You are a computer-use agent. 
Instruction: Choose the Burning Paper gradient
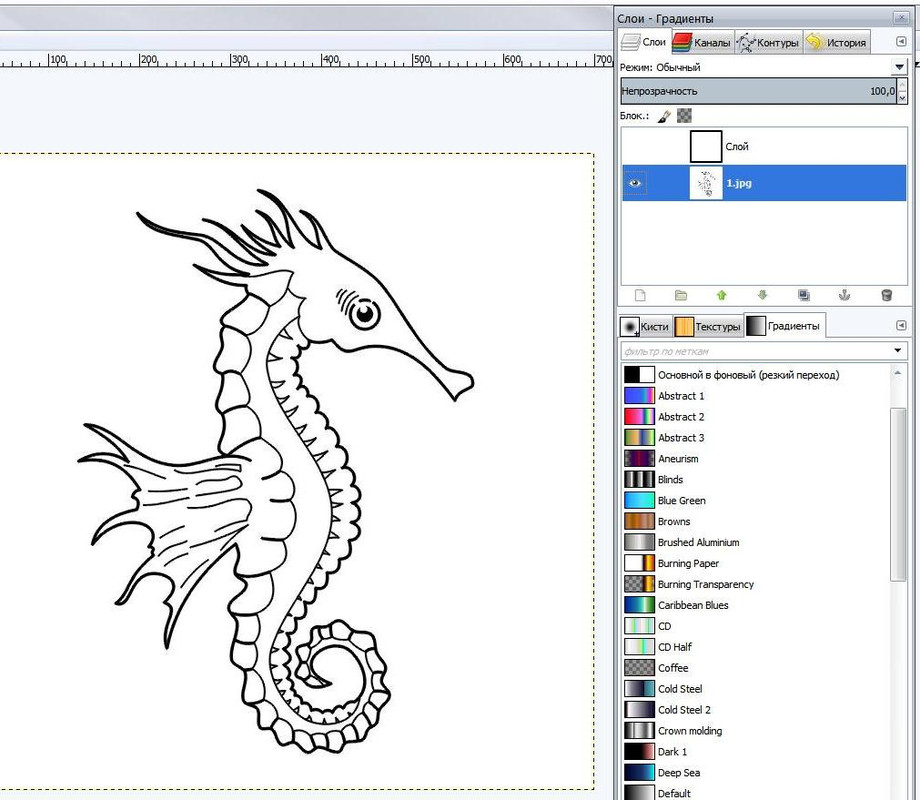pos(757,563)
